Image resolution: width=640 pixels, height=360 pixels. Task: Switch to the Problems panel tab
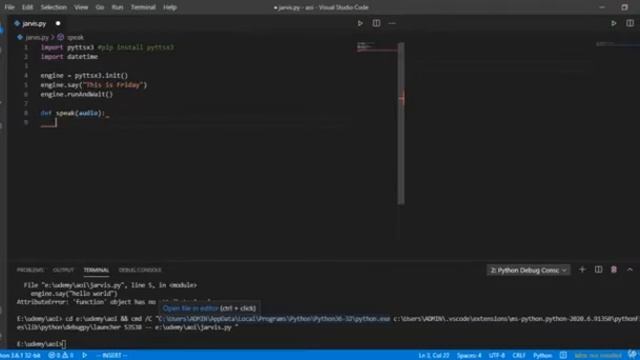pos(30,270)
